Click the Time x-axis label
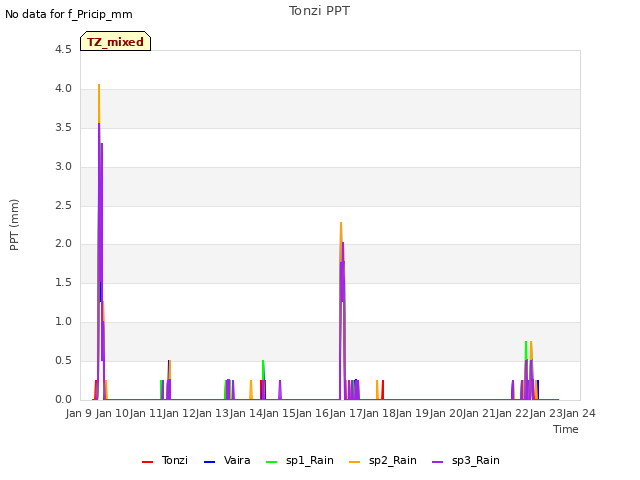The width and height of the screenshot is (640, 480). pos(566,429)
